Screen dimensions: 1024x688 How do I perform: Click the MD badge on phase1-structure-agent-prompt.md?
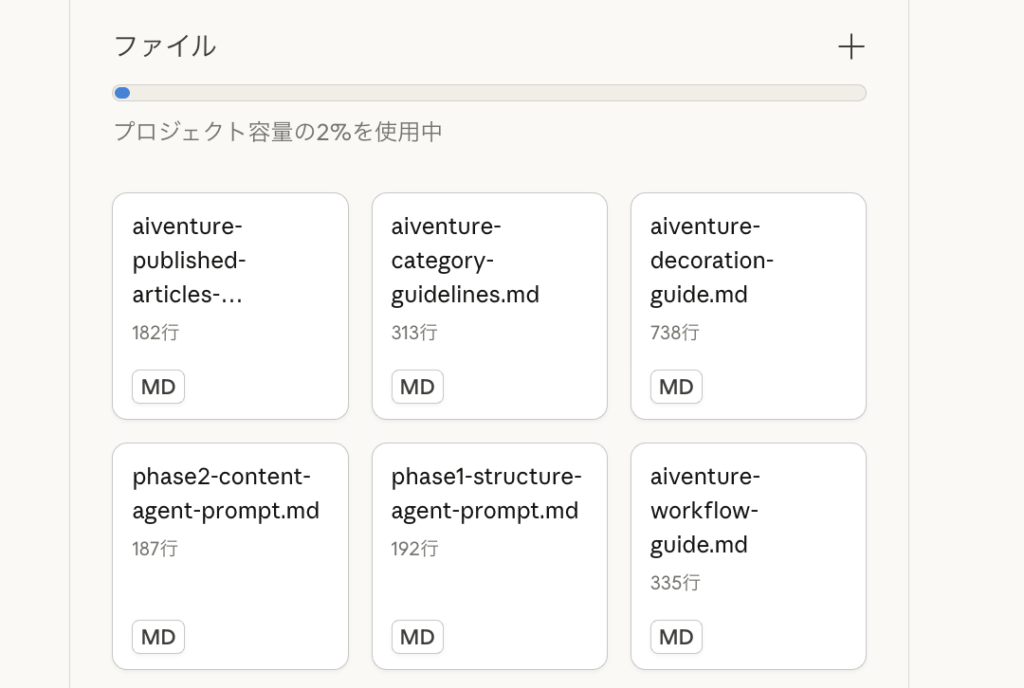417,636
